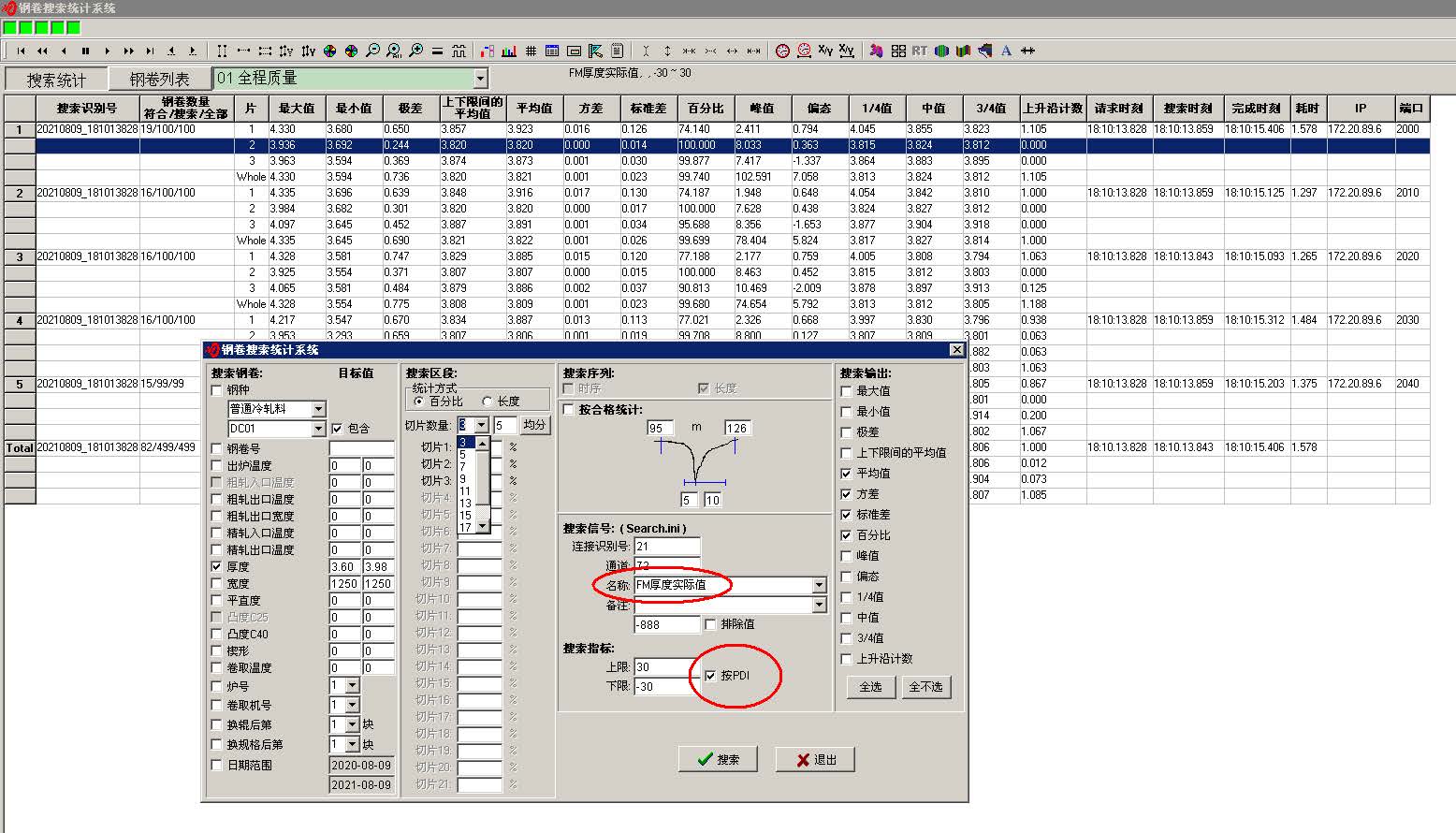Switch to the 搜索统计 tab
This screenshot has height=833, width=1456.
click(x=56, y=80)
